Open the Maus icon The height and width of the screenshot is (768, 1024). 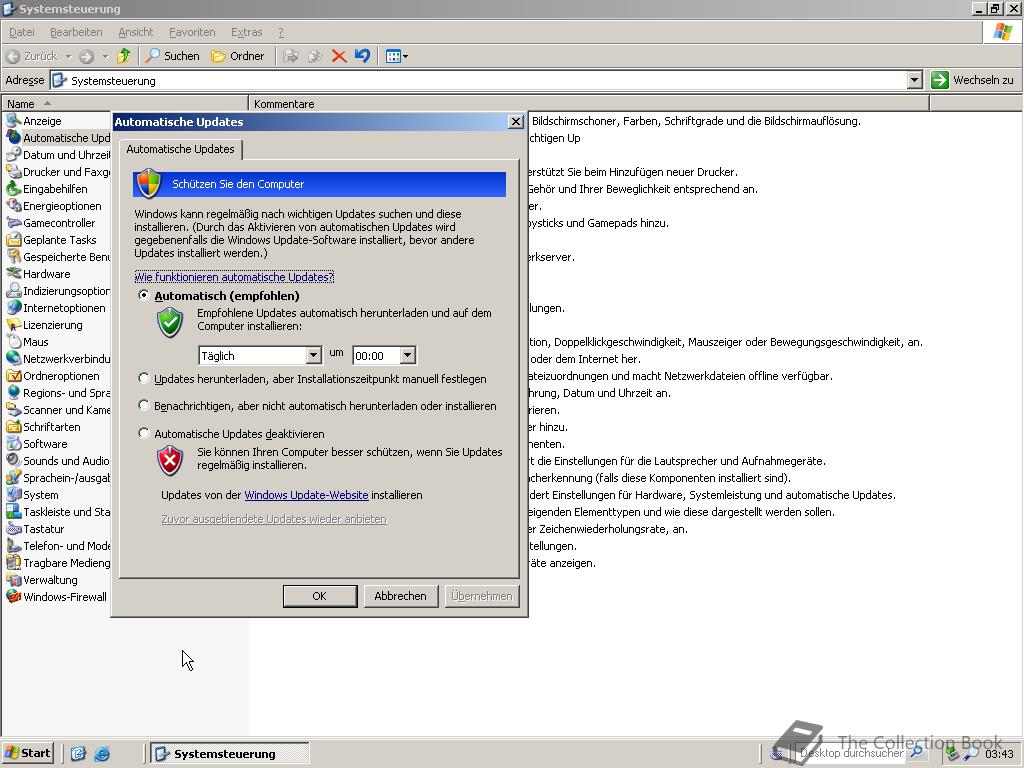14,342
